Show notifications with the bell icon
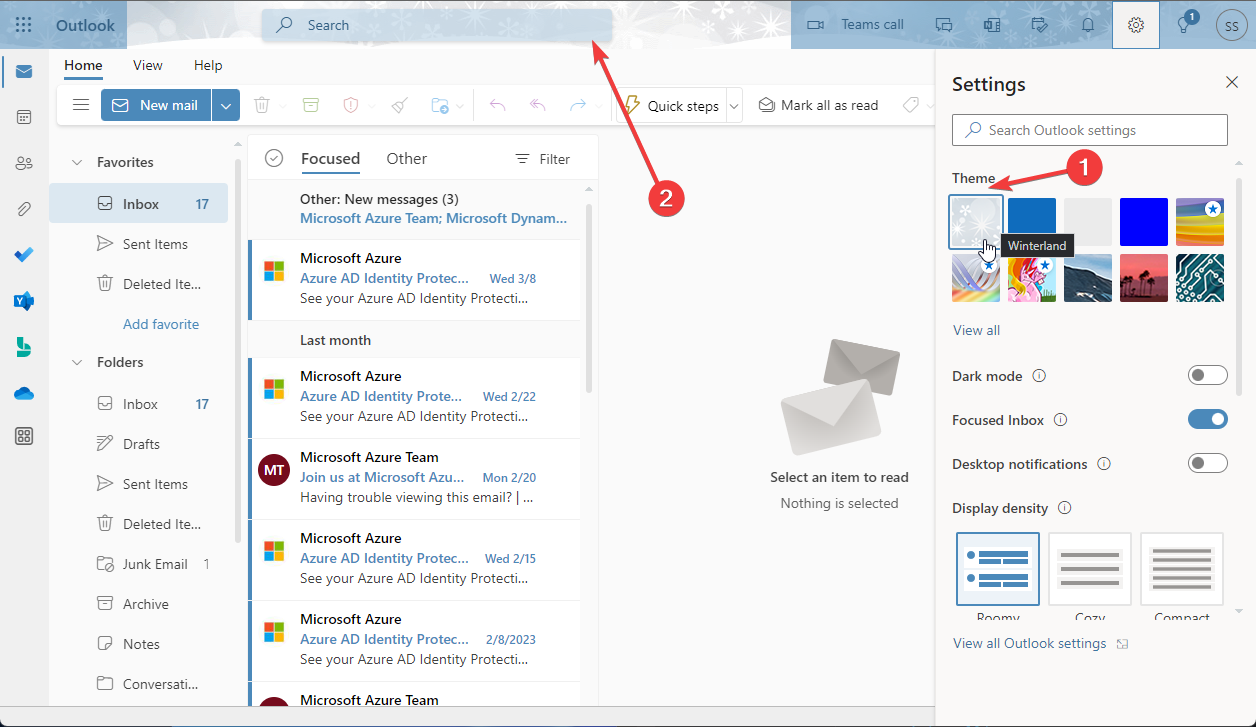This screenshot has height=727, width=1256. coord(1088,25)
